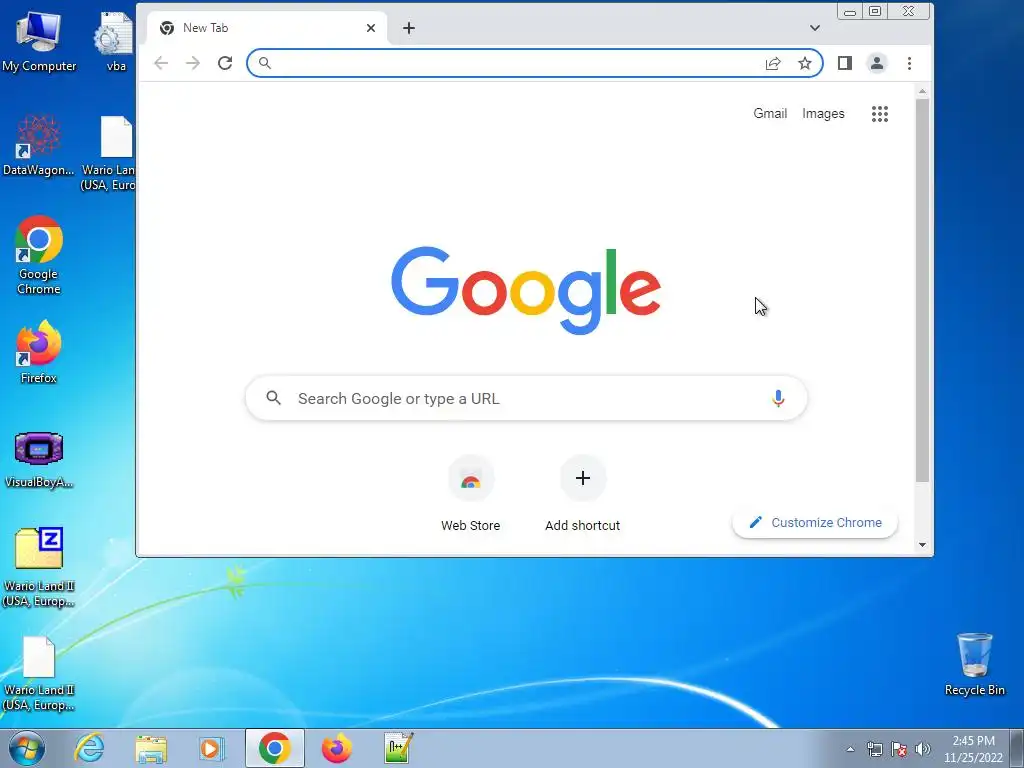This screenshot has height=768, width=1024.
Task: Open the network tray icon
Action: [874, 749]
